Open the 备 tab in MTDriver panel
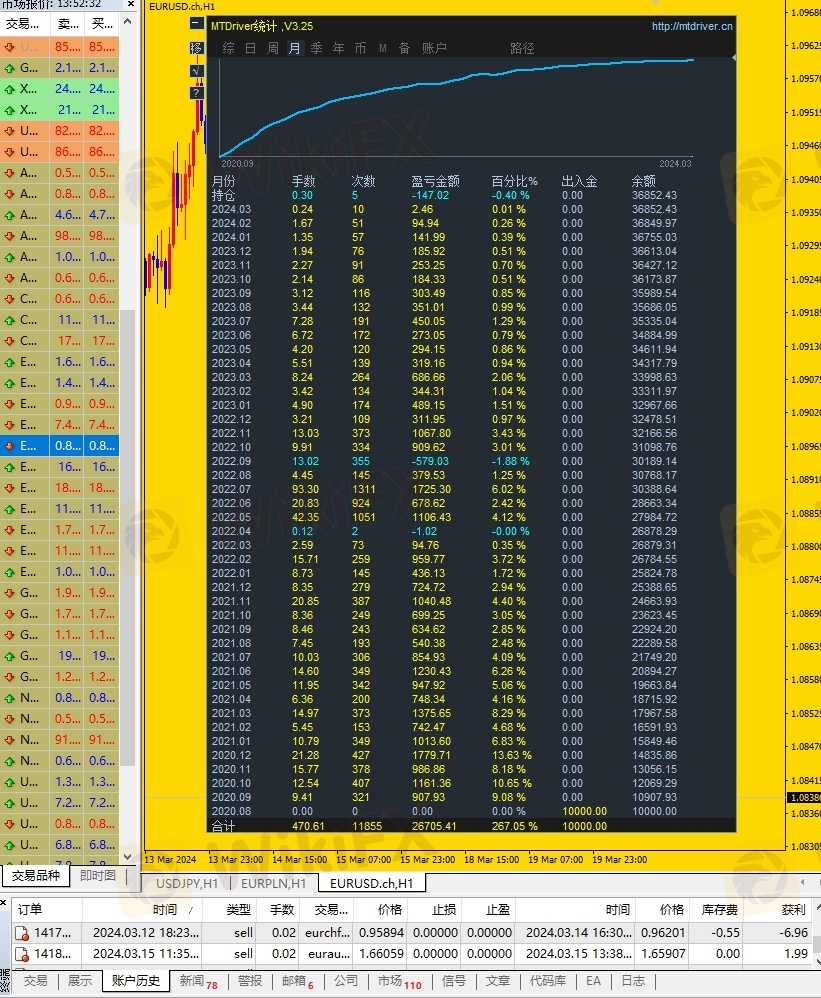 click(x=404, y=48)
